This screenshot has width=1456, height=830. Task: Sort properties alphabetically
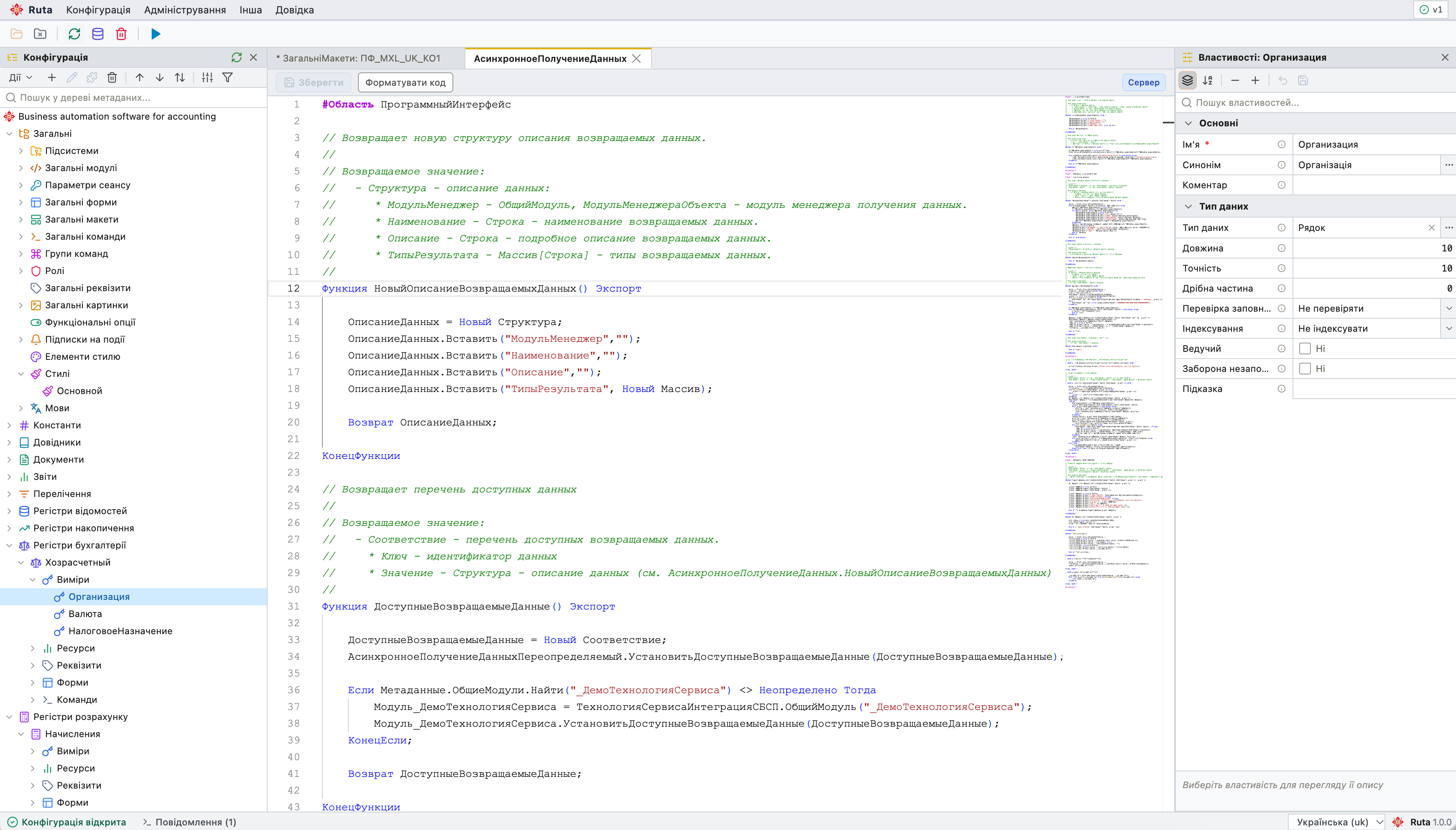pos(1208,80)
